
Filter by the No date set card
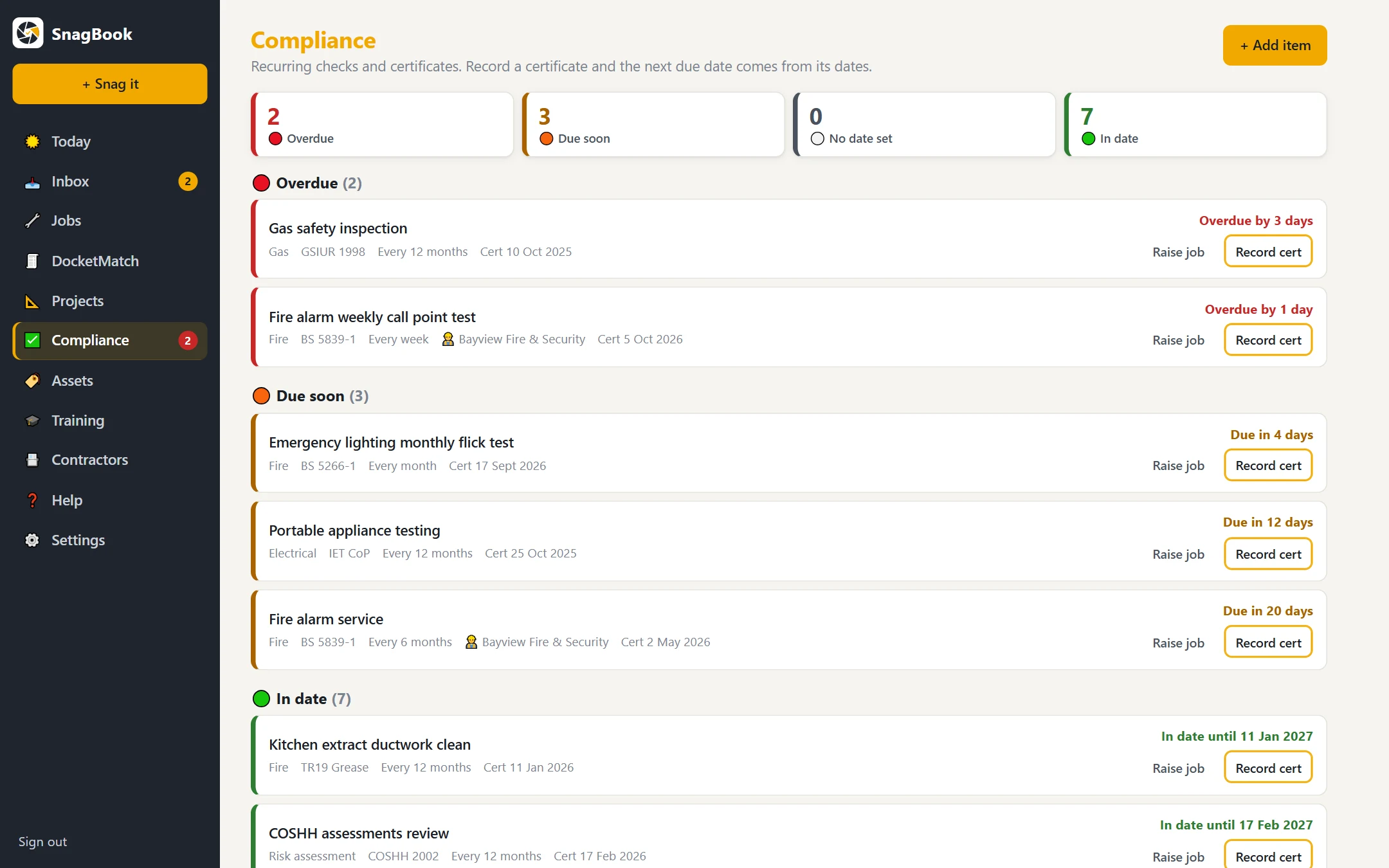click(924, 124)
